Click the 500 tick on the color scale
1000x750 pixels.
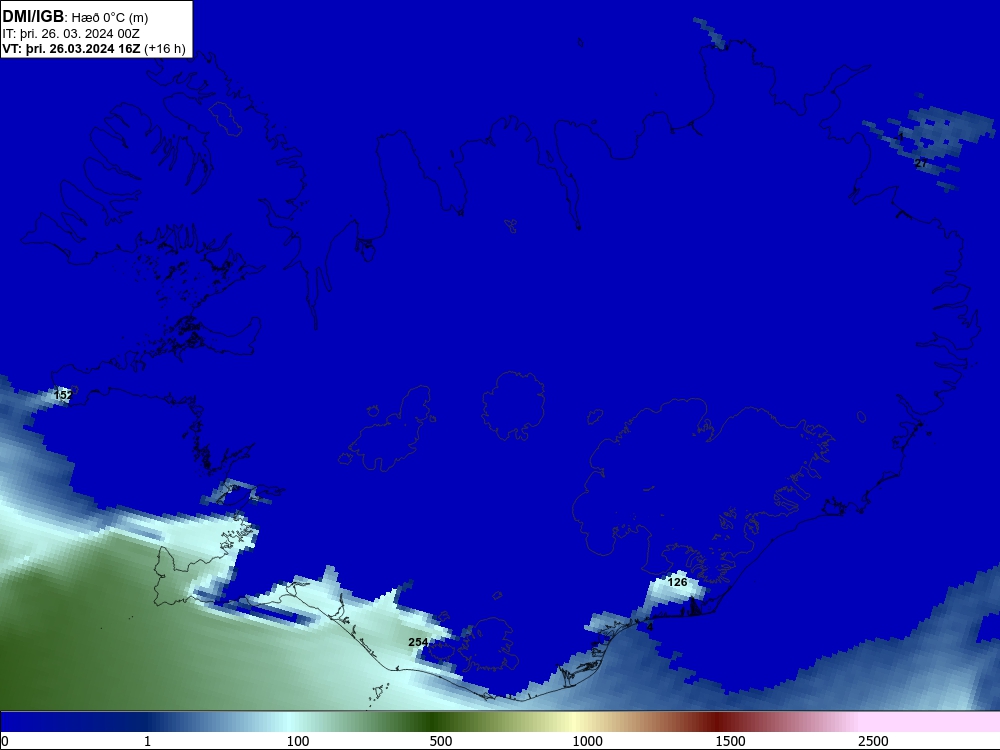[441, 741]
